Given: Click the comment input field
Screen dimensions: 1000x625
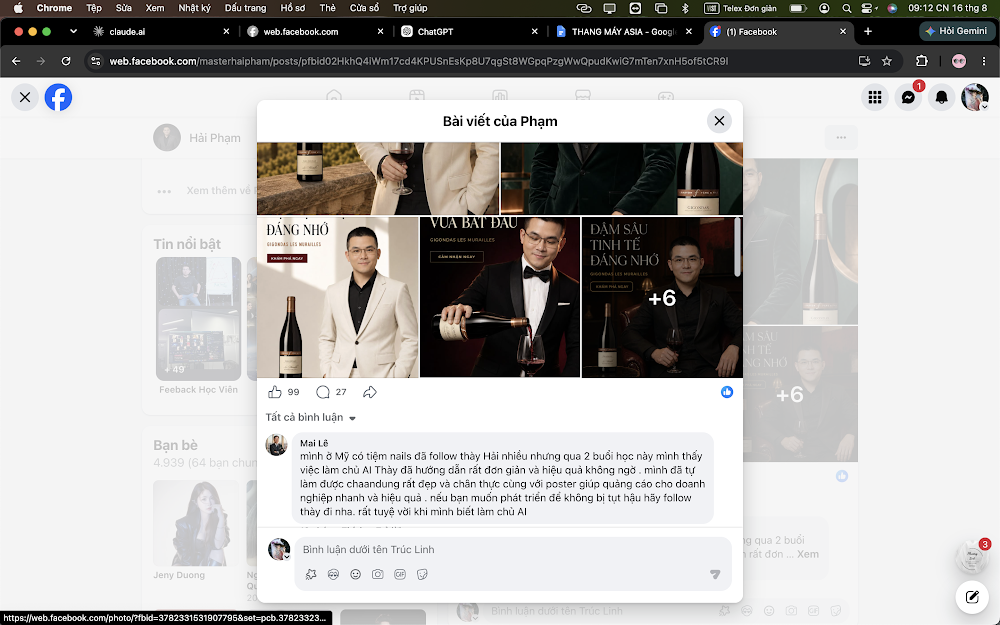Looking at the screenshot, I should [512, 549].
